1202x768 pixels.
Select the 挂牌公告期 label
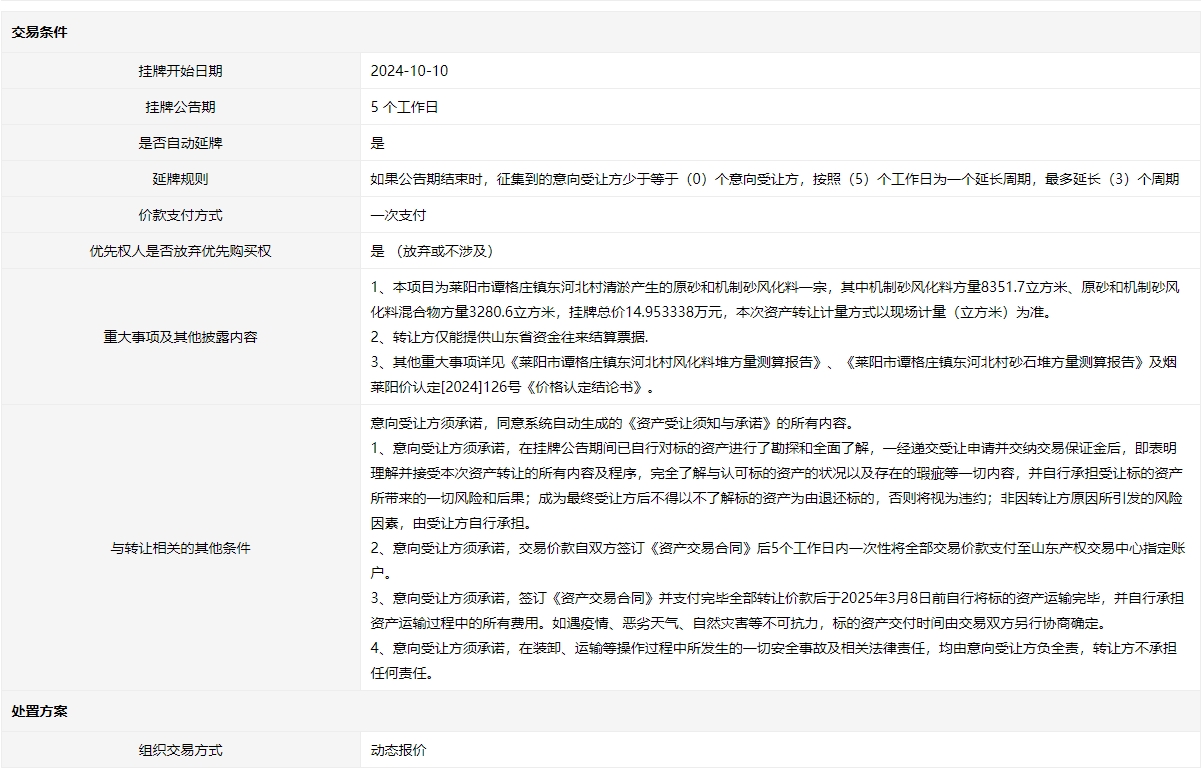coord(181,107)
